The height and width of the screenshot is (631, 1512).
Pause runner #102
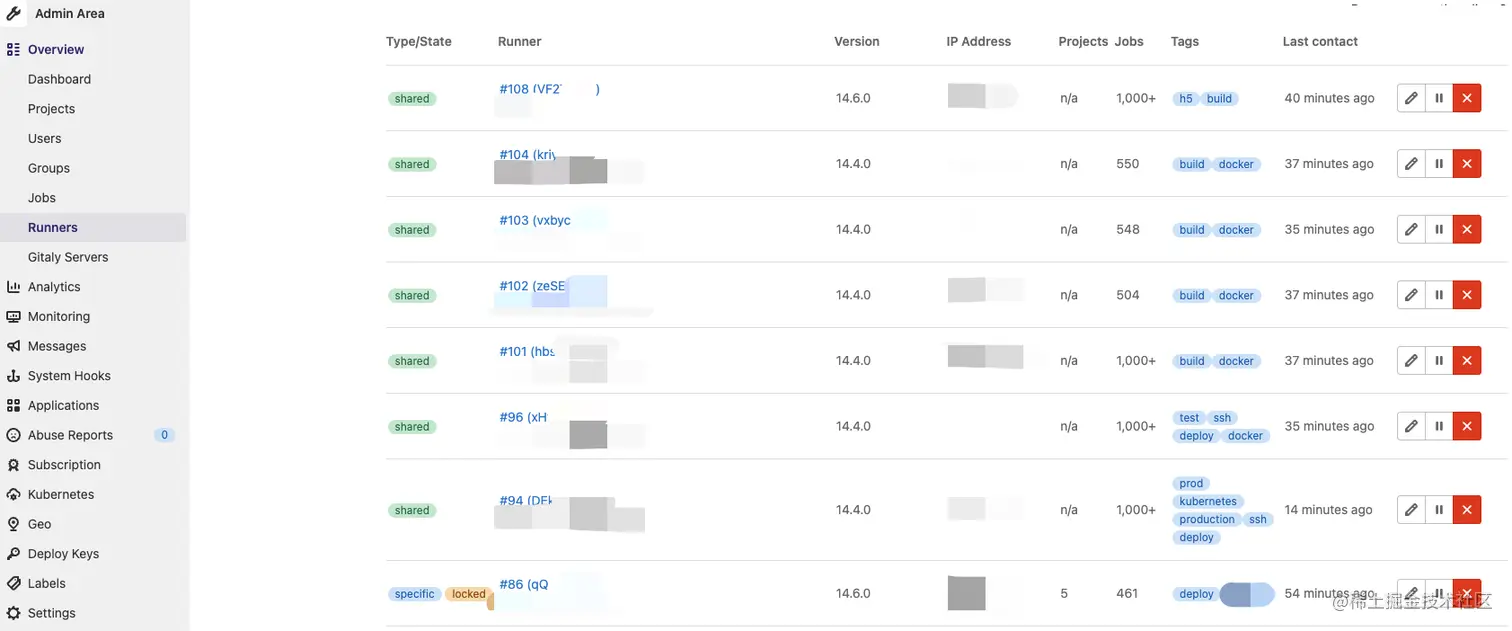tap(1439, 295)
